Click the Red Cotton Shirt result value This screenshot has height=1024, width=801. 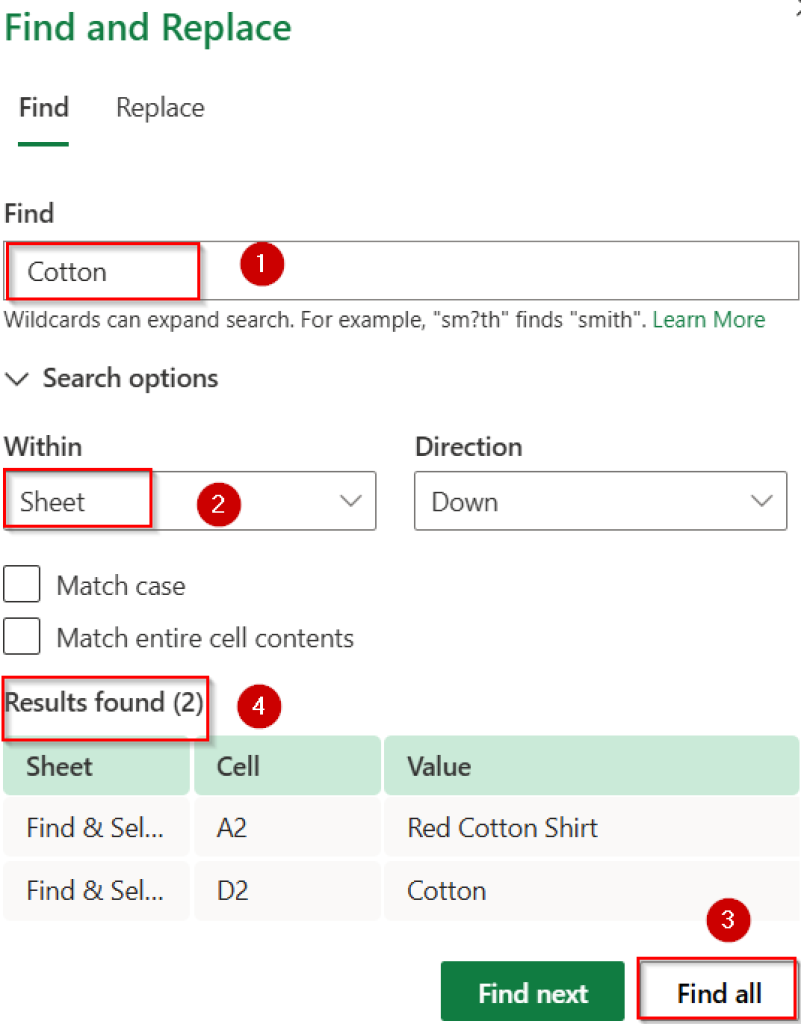pos(502,827)
